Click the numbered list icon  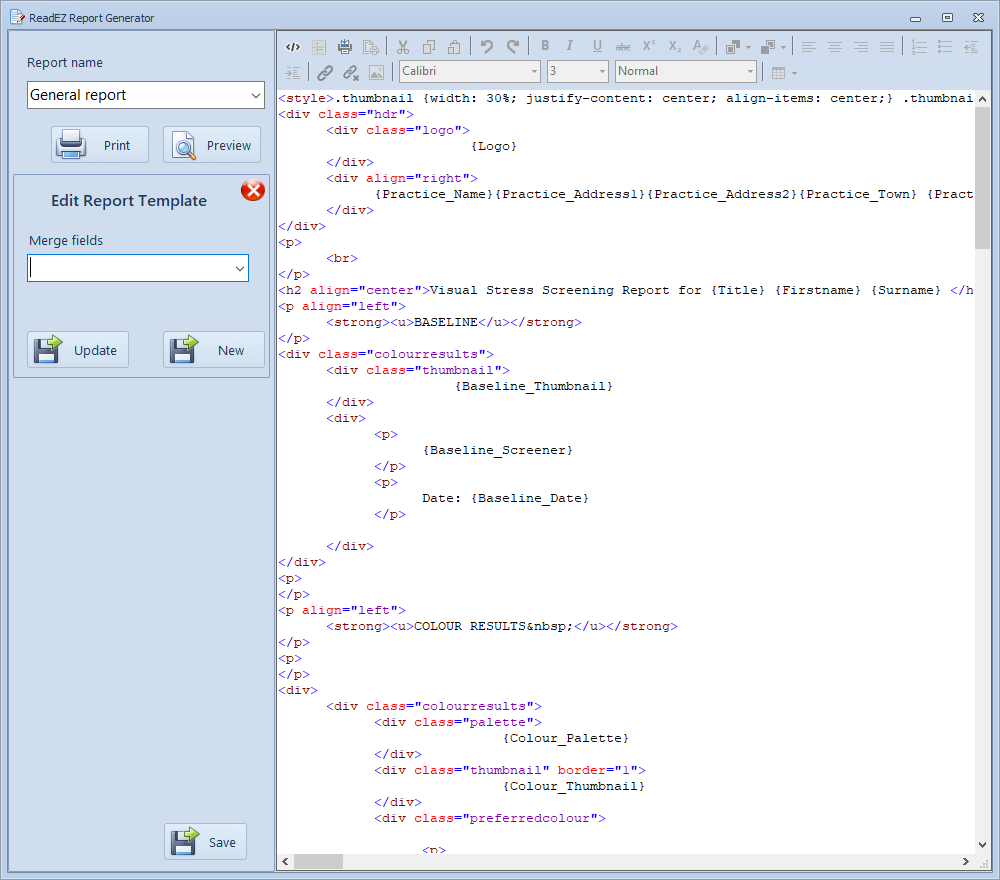[x=919, y=47]
